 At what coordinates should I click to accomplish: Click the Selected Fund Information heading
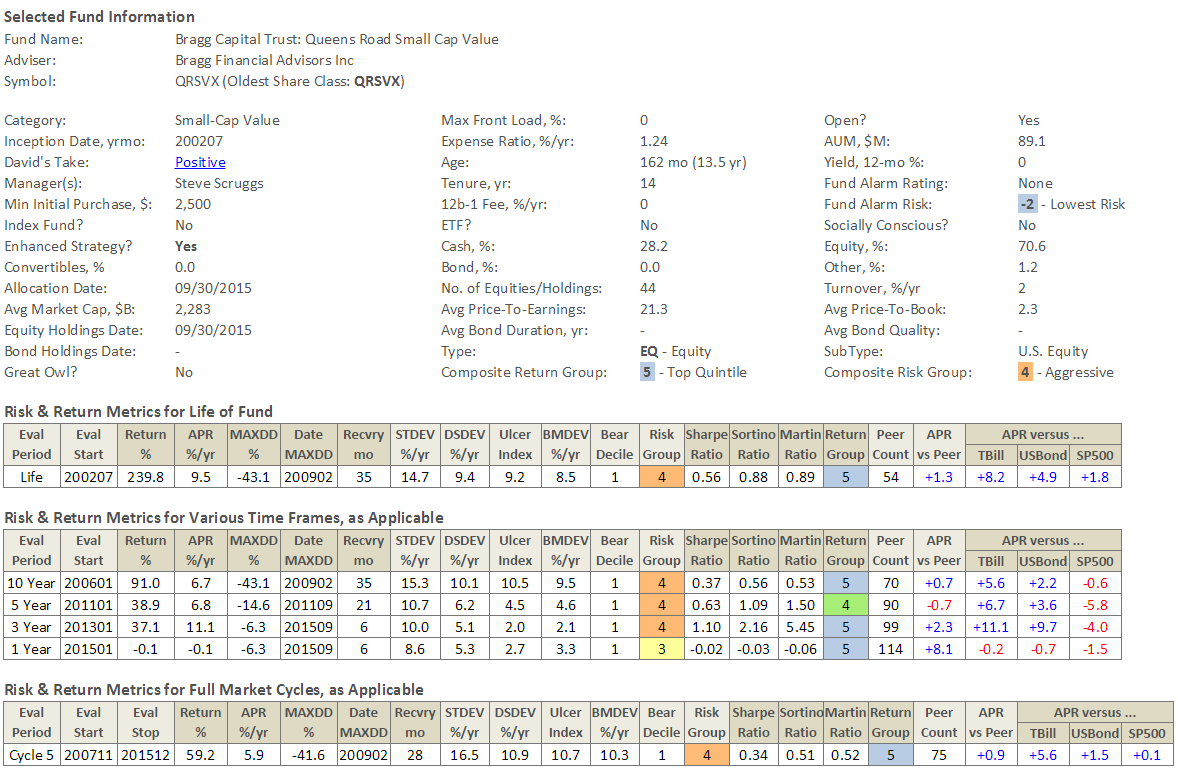click(100, 17)
